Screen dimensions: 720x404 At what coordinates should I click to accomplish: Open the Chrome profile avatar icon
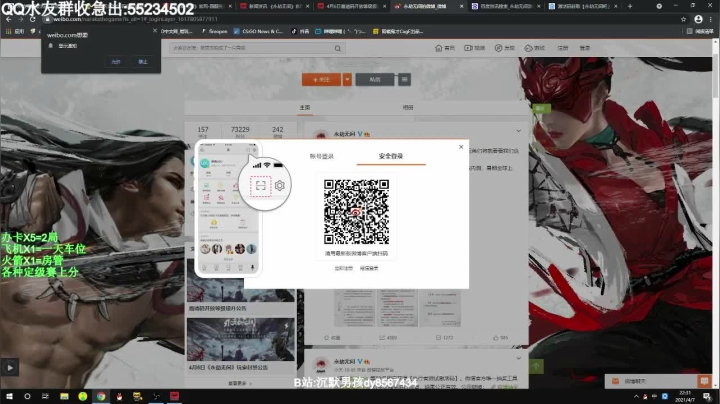click(x=698, y=19)
